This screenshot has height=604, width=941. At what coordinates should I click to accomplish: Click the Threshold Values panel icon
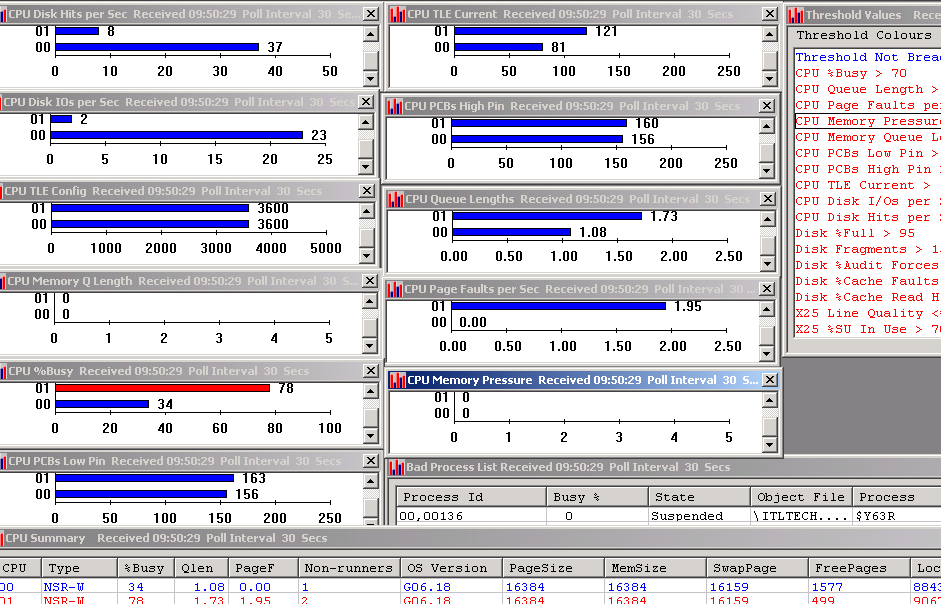(797, 14)
